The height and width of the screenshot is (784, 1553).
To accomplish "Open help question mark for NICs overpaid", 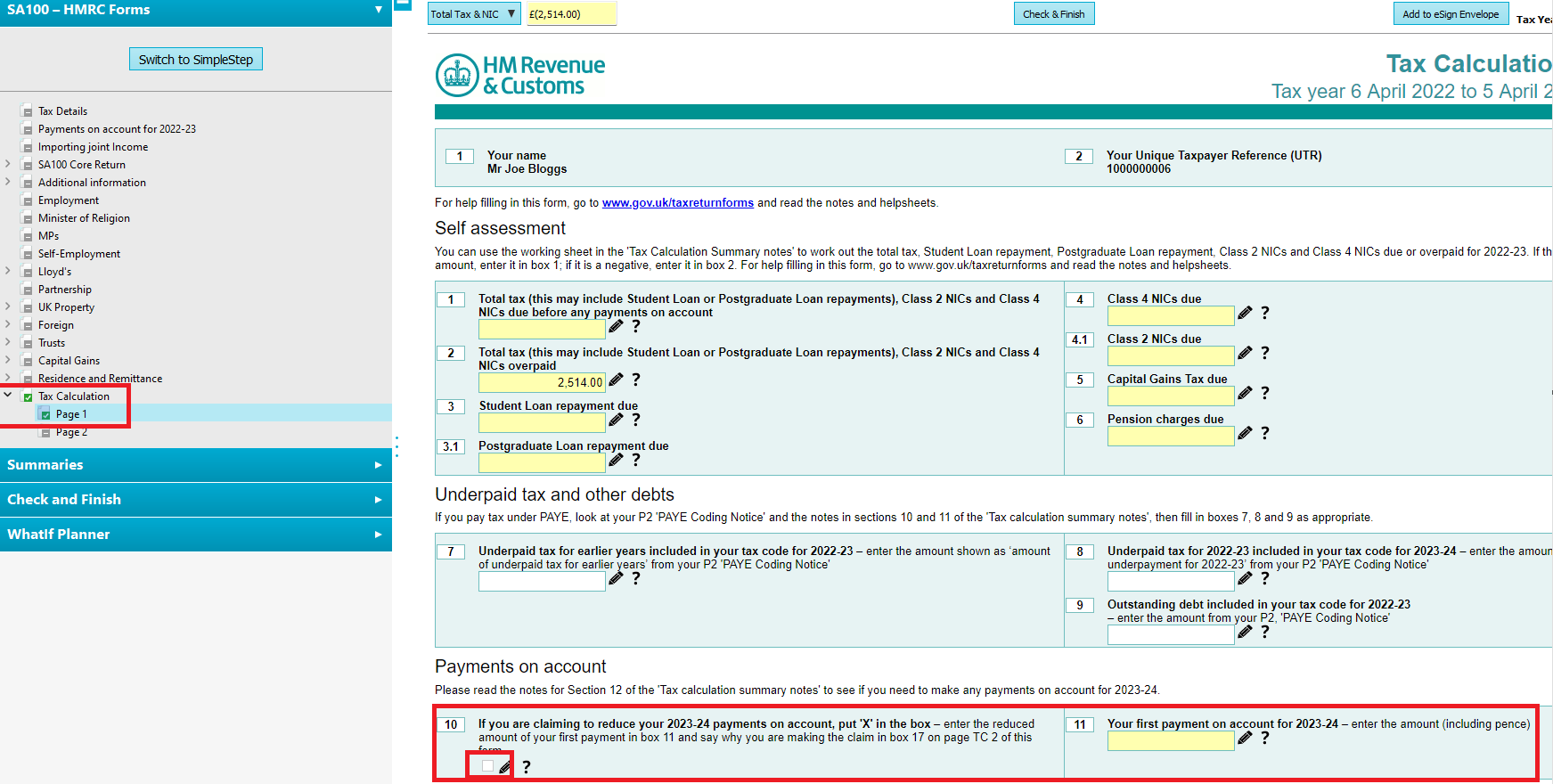I will click(x=636, y=380).
